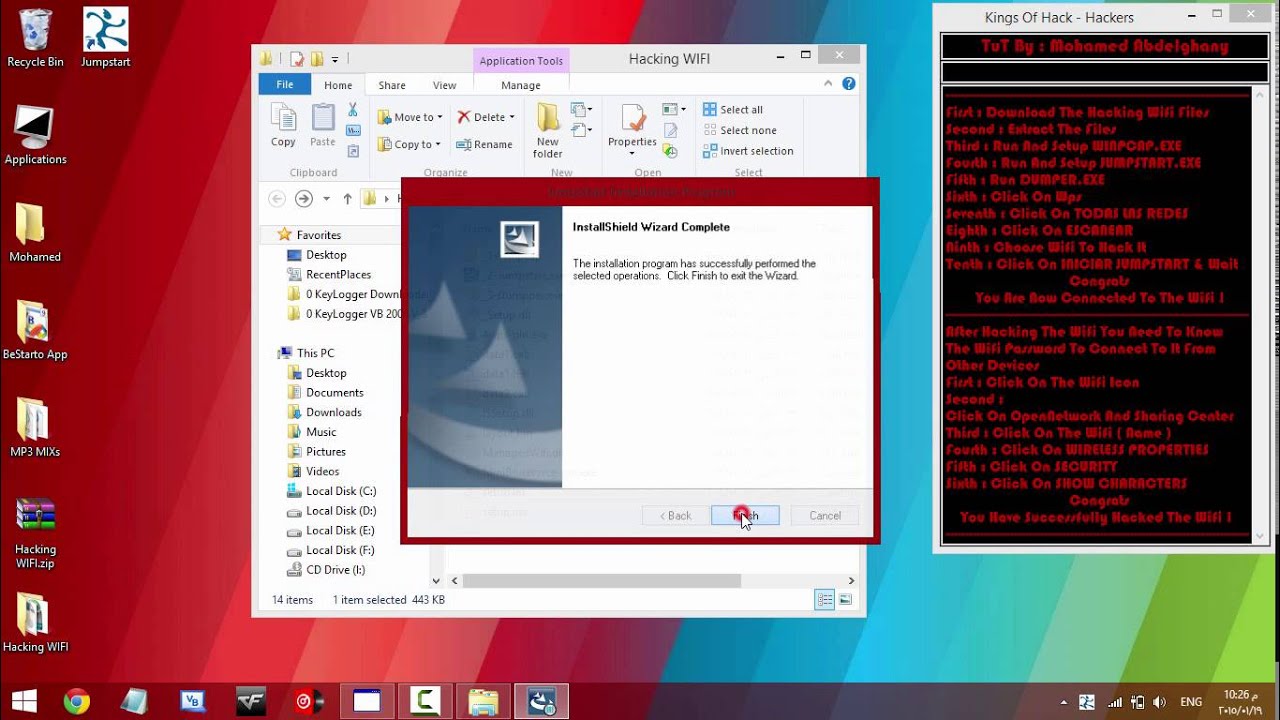
Task: Click the History icon in Open group
Action: click(671, 151)
